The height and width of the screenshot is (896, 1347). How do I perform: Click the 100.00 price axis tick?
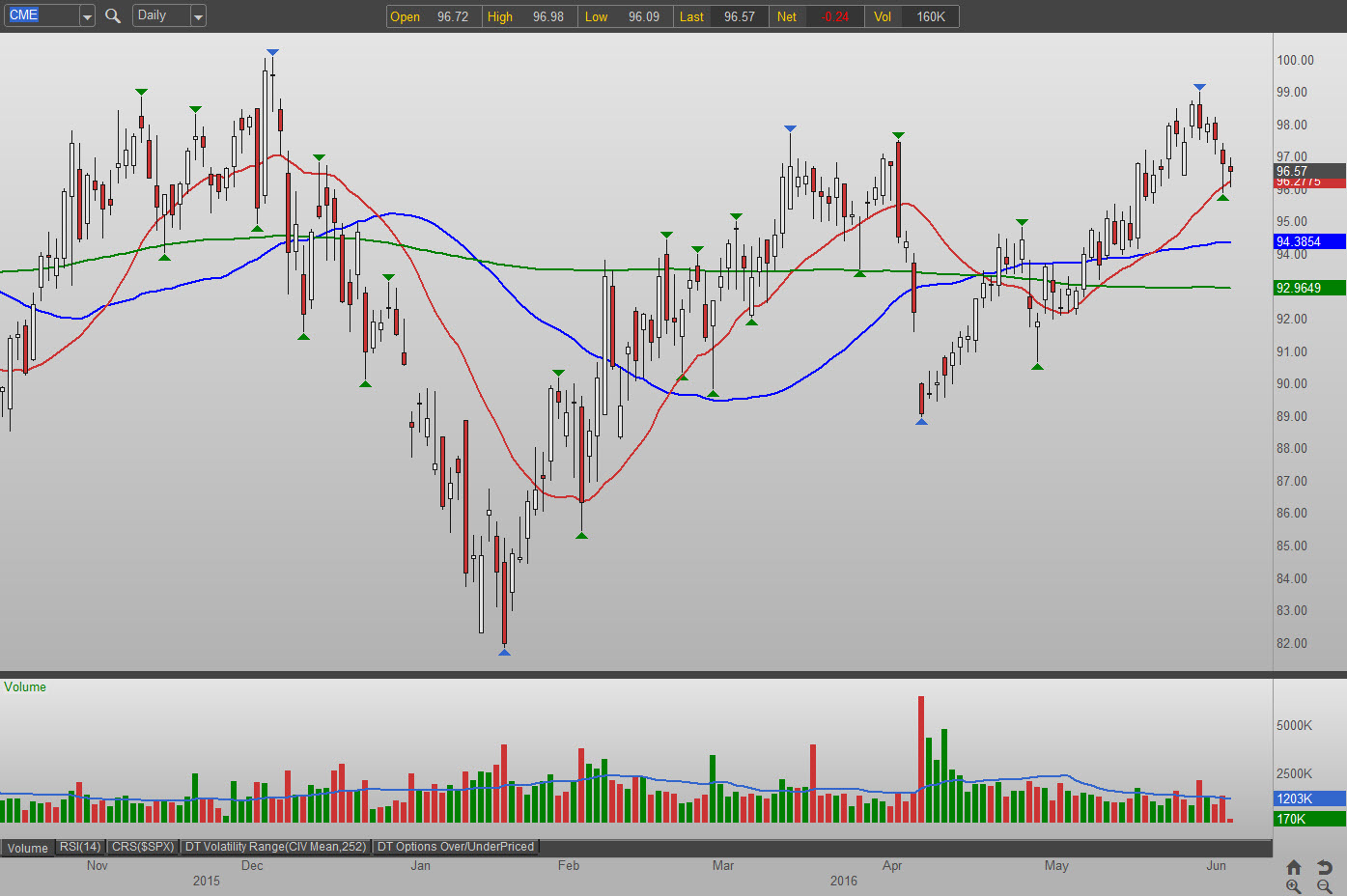pyautogui.click(x=1295, y=60)
